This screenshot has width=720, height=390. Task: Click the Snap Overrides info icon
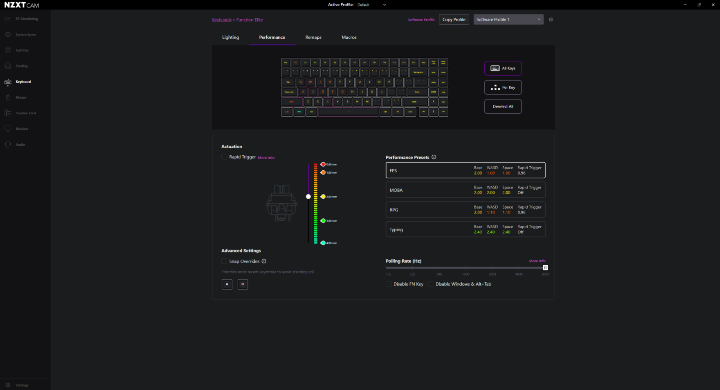point(264,261)
